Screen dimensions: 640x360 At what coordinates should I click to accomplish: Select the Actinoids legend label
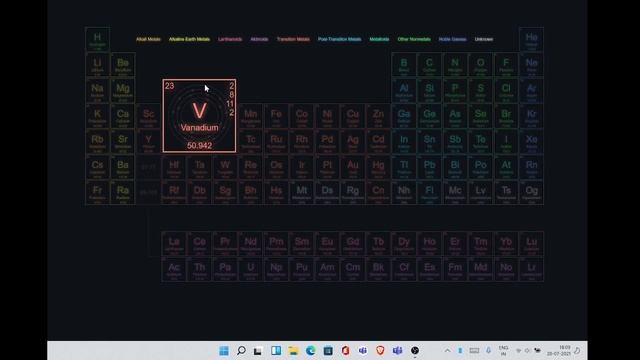[x=259, y=39]
